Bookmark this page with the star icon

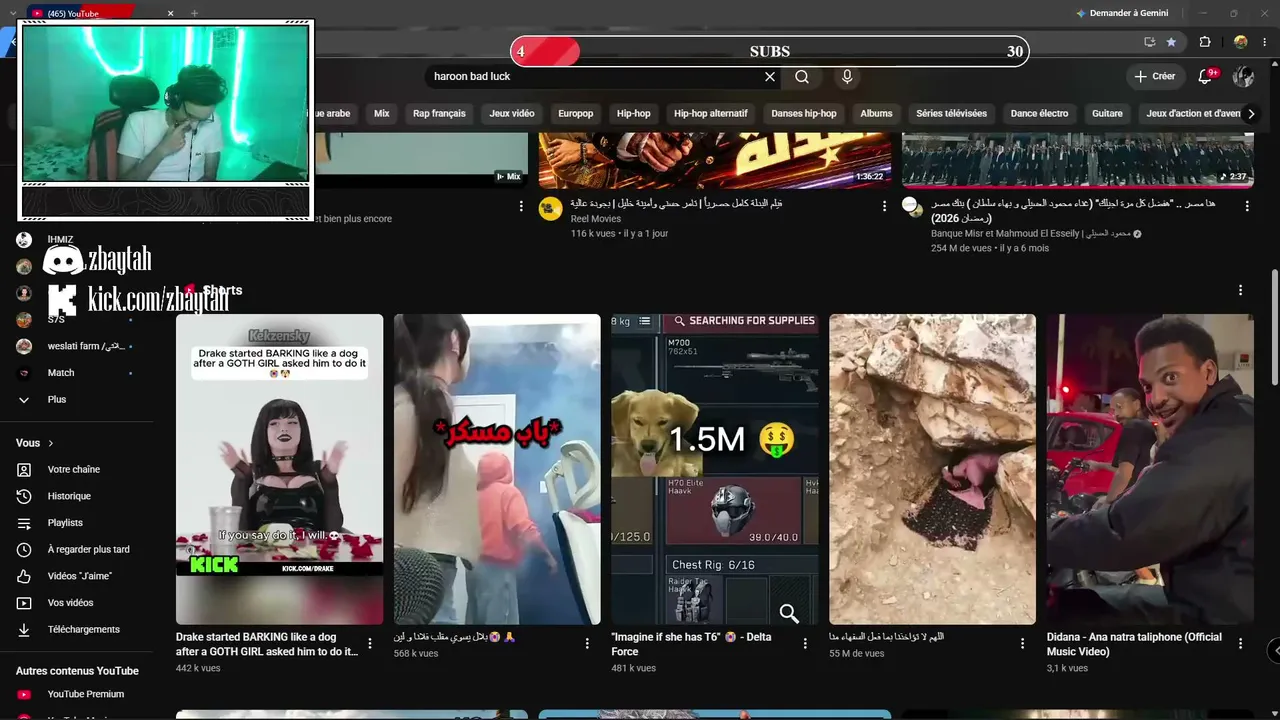(x=1171, y=42)
